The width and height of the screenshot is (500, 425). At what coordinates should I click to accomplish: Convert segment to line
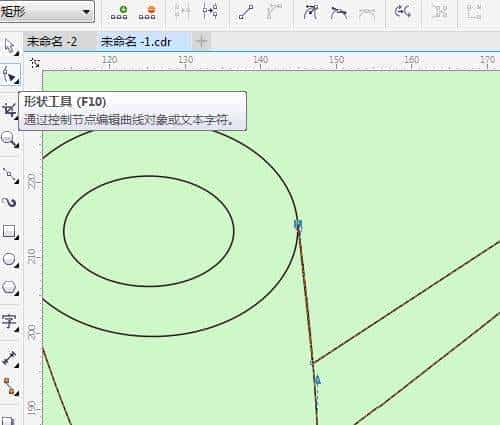tap(246, 12)
